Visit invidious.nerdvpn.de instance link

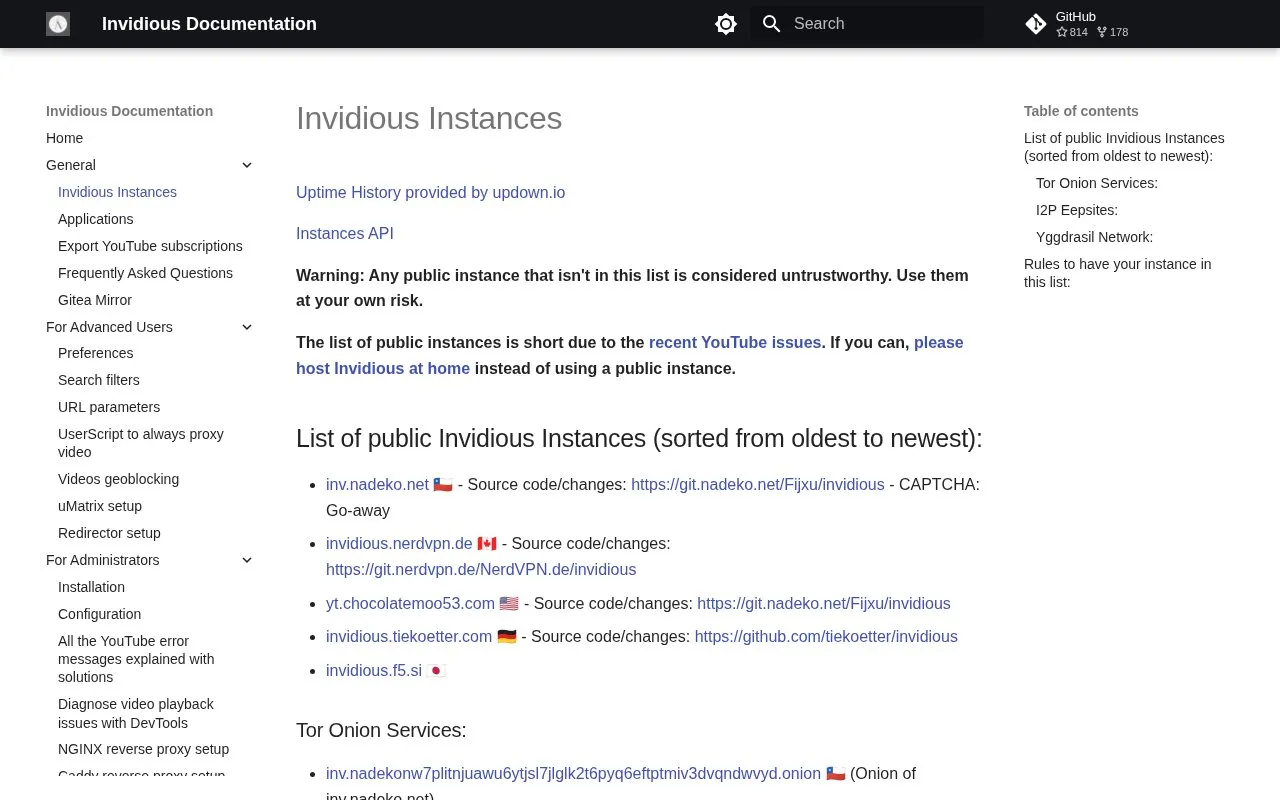point(399,543)
